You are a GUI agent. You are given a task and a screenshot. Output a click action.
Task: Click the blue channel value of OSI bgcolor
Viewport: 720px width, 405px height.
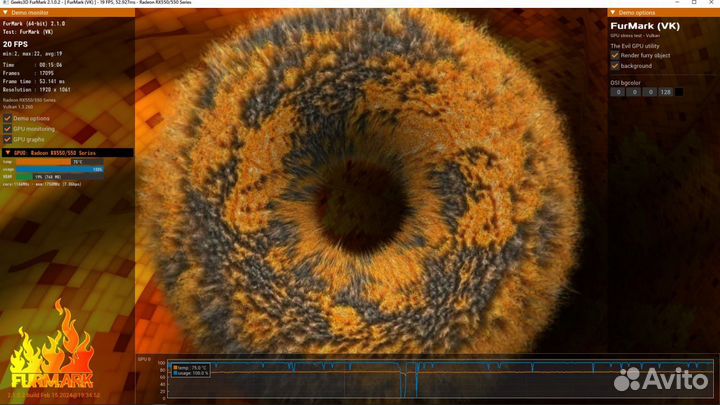coord(650,92)
